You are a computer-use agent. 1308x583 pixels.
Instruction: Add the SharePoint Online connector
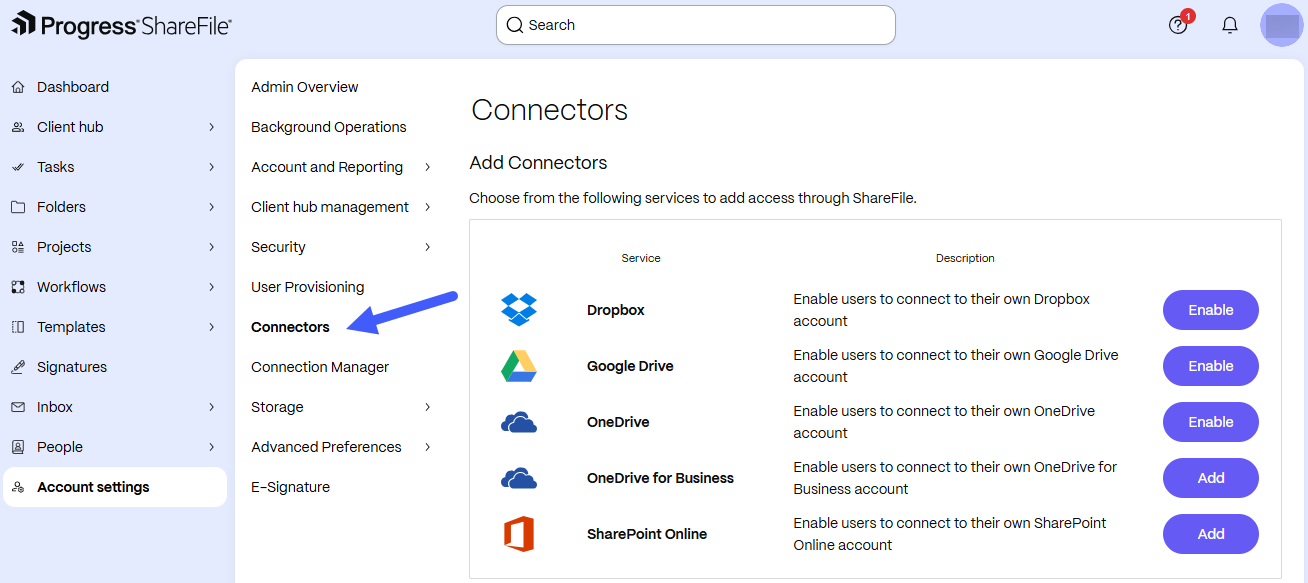click(1211, 534)
